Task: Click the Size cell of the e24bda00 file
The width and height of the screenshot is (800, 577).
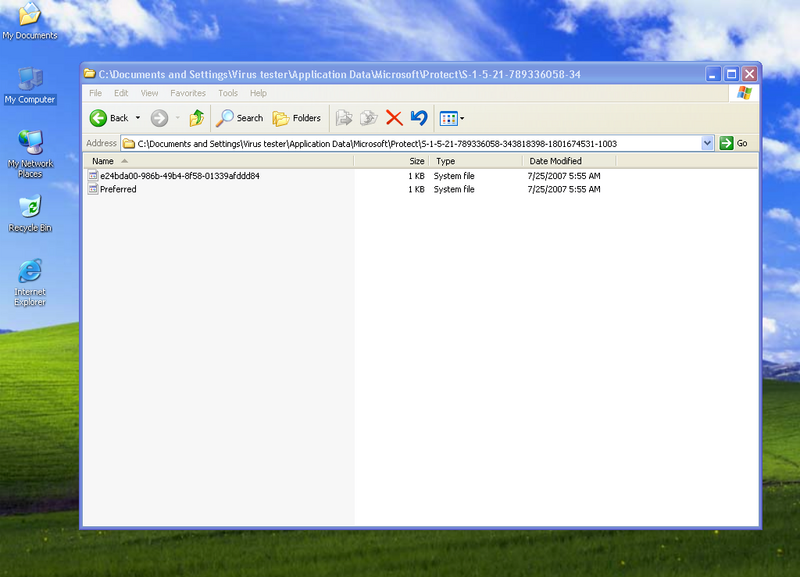Action: [416, 176]
